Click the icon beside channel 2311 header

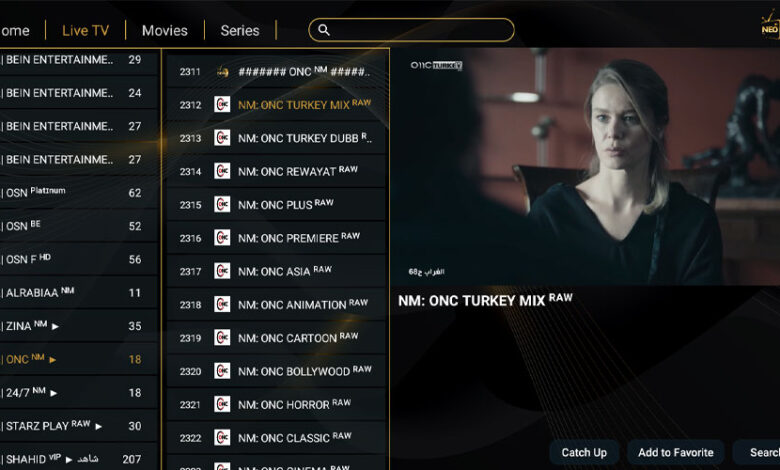pos(222,72)
